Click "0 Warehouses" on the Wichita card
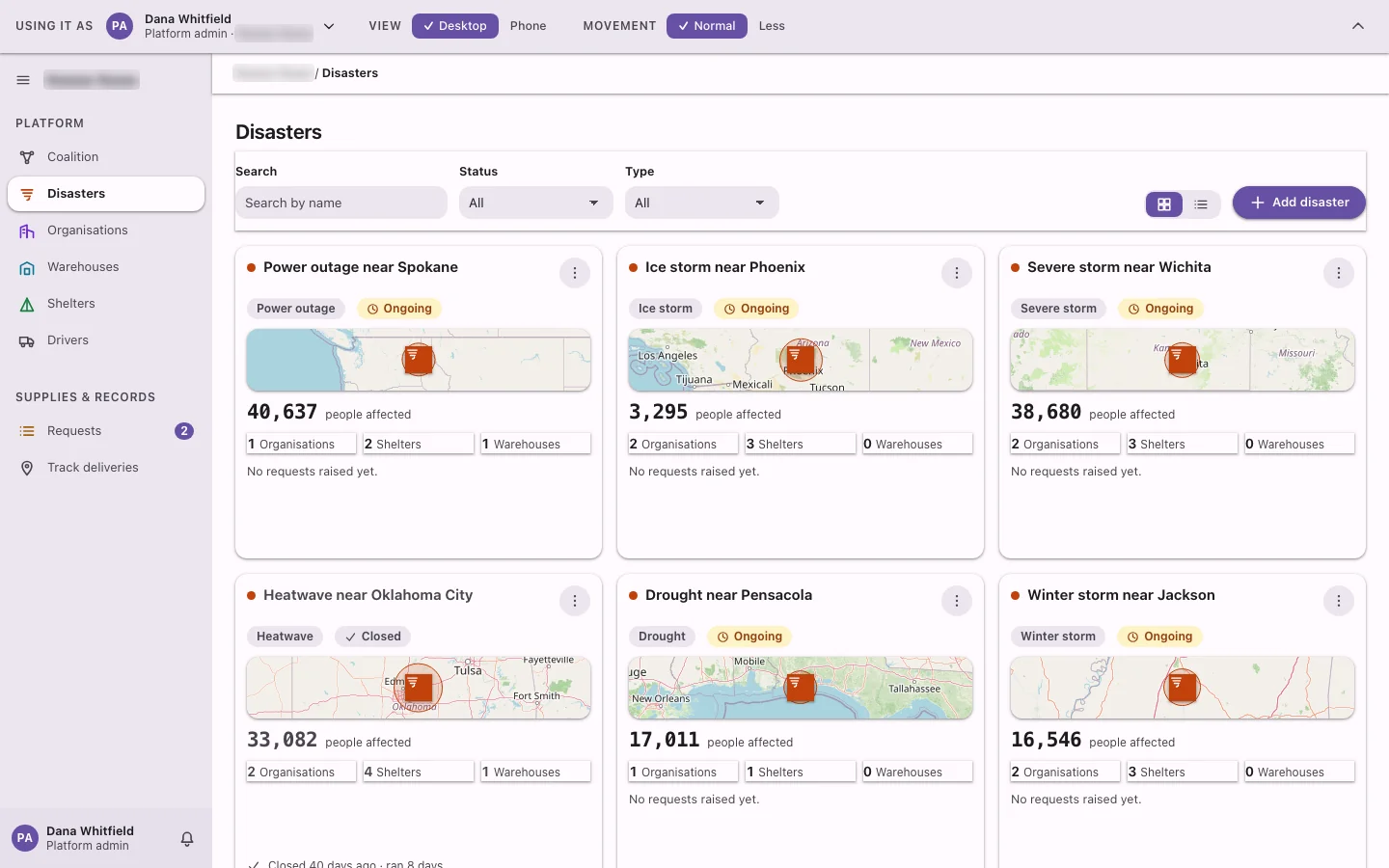1389x868 pixels. [x=1299, y=444]
